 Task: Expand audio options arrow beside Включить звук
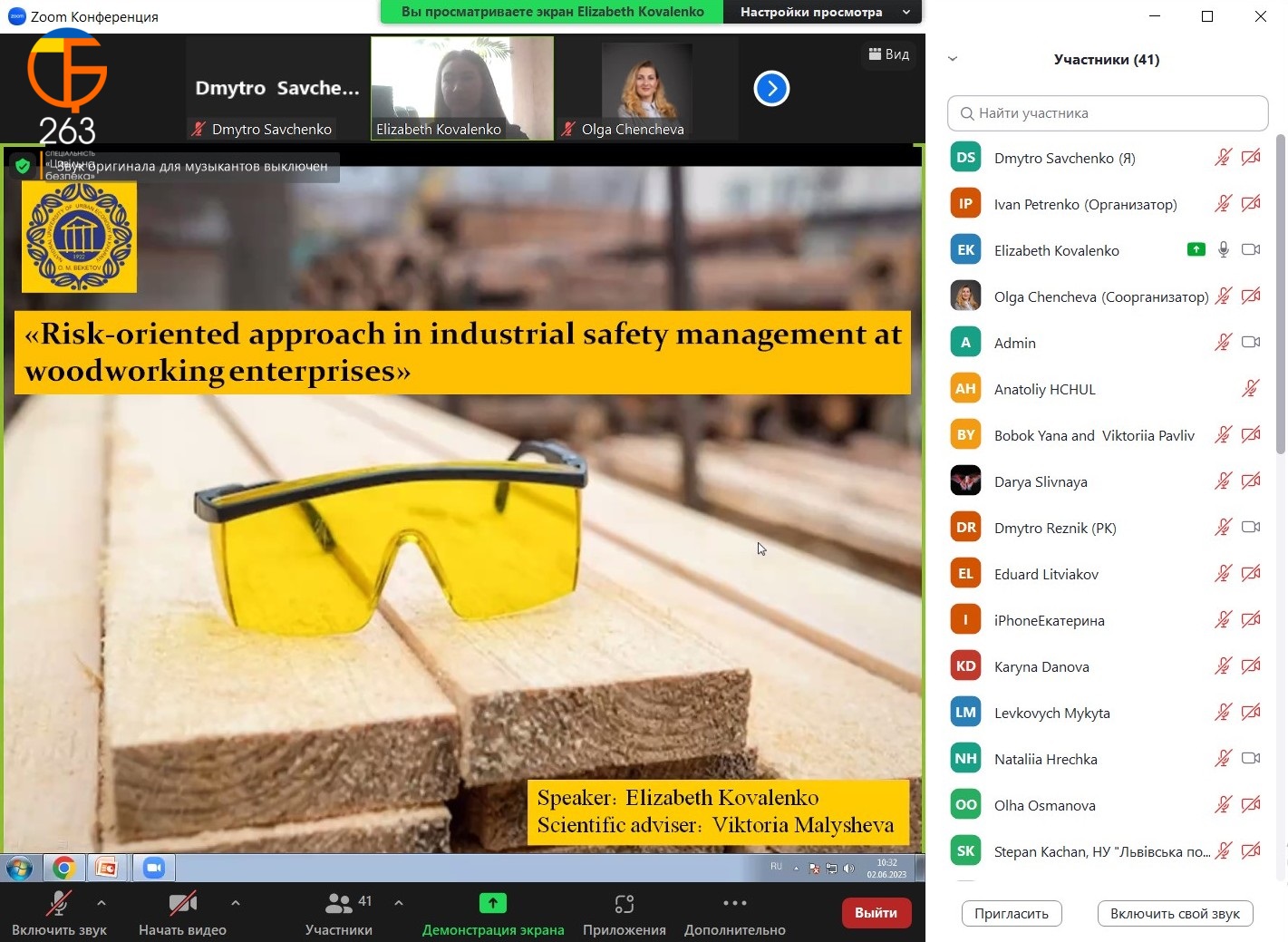point(102,903)
